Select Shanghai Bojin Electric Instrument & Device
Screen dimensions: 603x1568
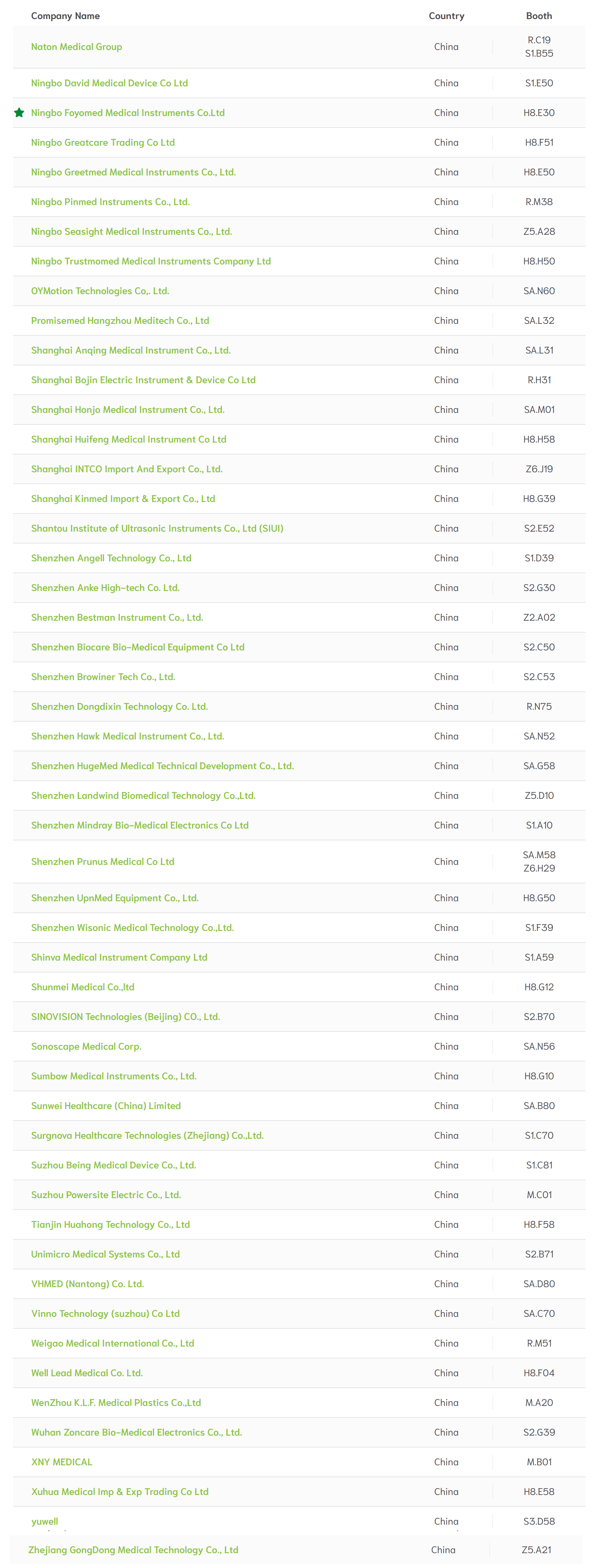143,380
